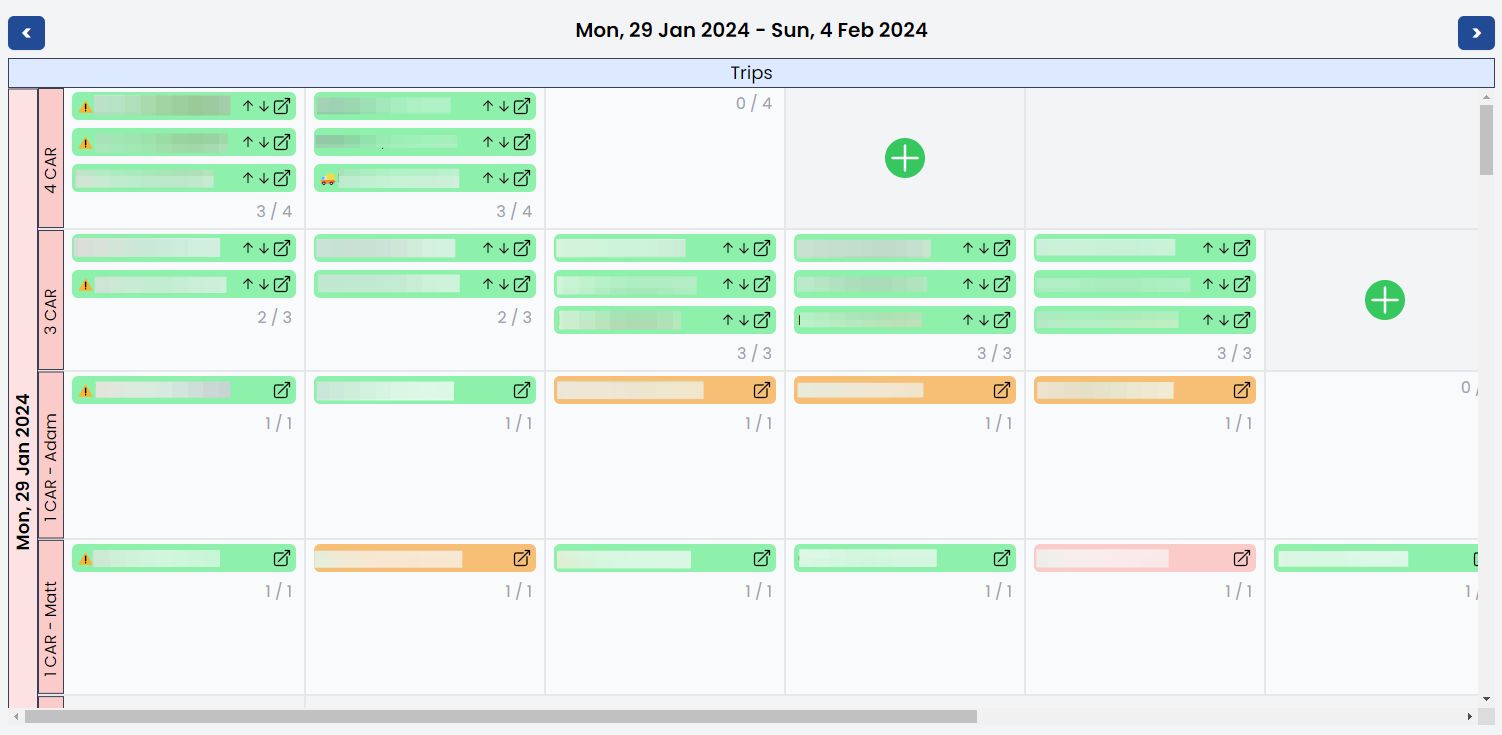Click the horizontal scrollbar thumb

[501, 716]
